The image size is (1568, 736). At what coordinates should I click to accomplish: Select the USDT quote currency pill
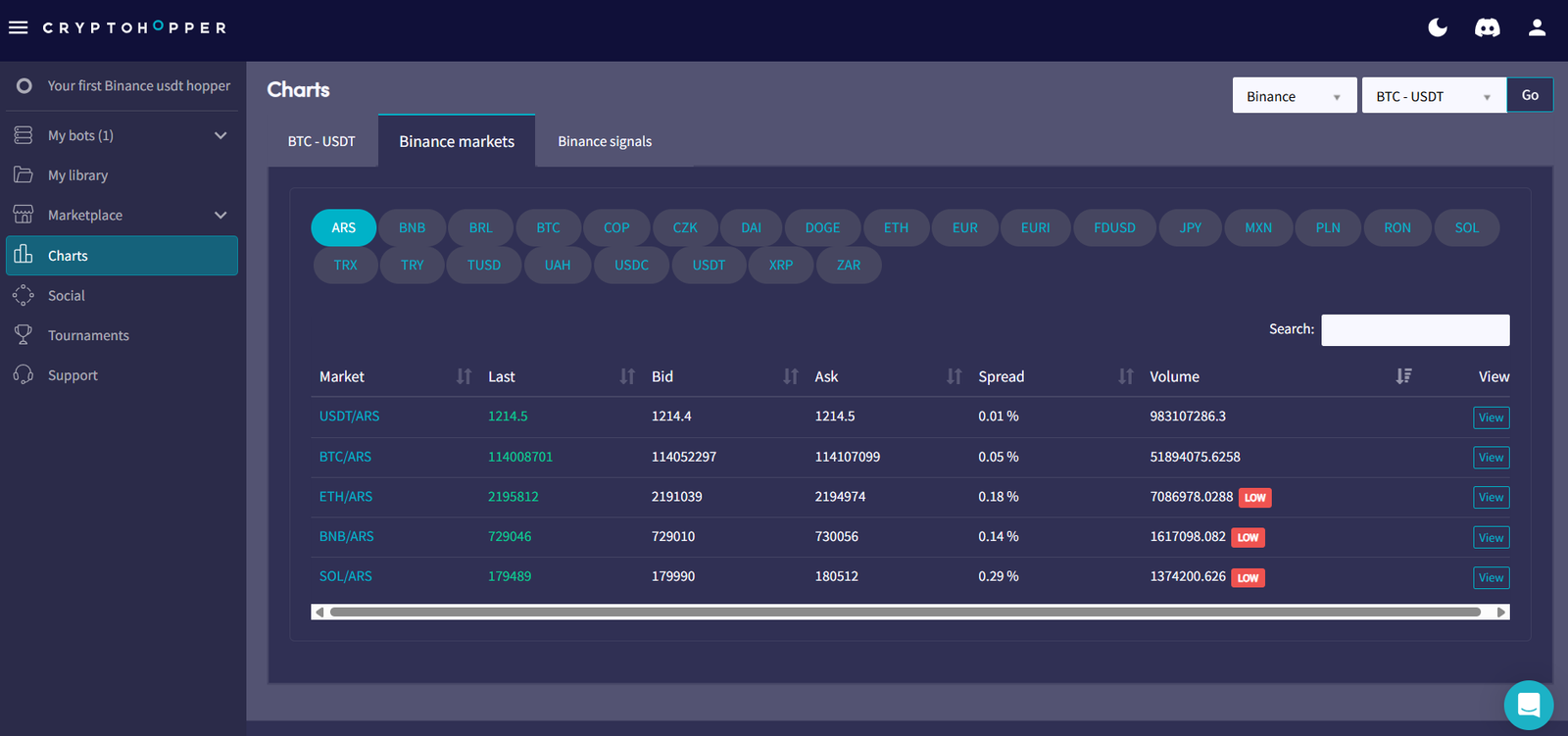709,265
